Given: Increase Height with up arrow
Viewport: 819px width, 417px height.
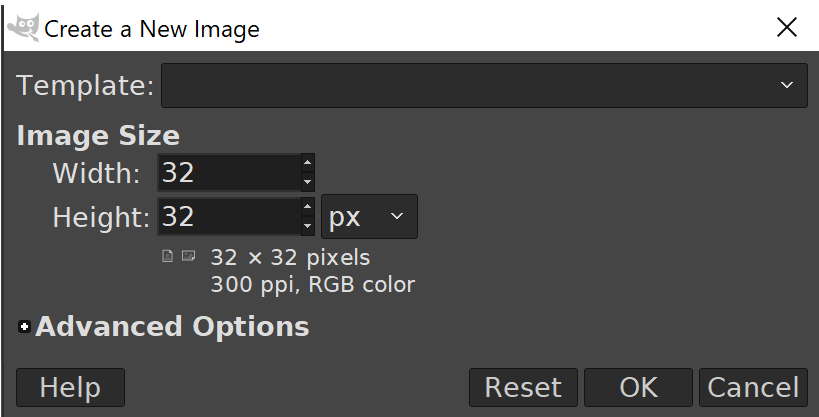Looking at the screenshot, I should pos(308,207).
